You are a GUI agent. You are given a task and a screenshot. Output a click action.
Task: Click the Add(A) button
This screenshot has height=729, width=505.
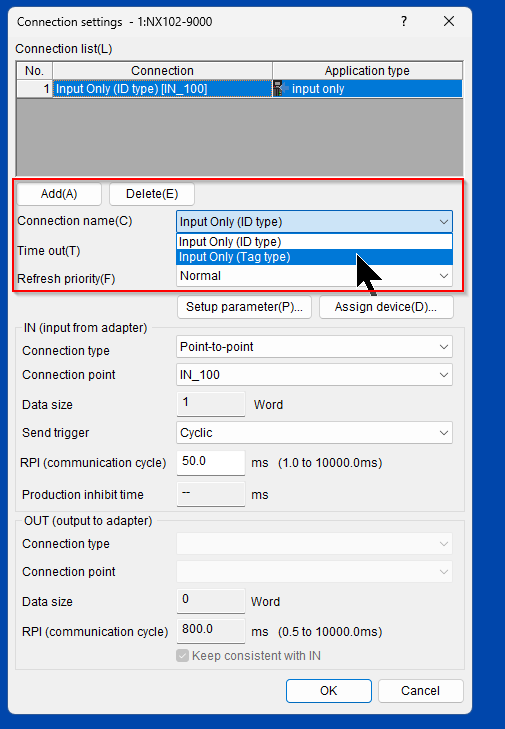pyautogui.click(x=59, y=194)
